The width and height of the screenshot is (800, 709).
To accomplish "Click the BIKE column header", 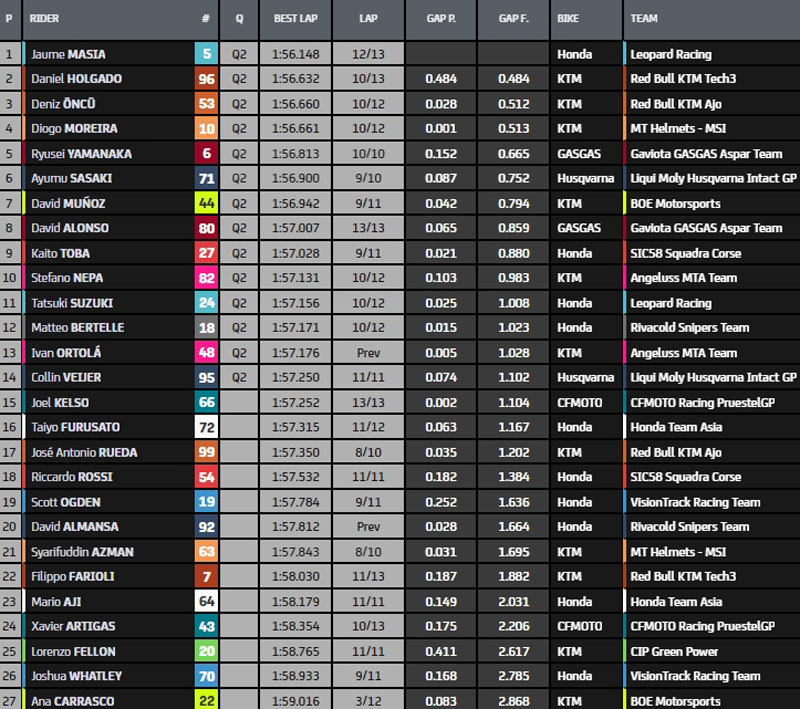I will (568, 19).
